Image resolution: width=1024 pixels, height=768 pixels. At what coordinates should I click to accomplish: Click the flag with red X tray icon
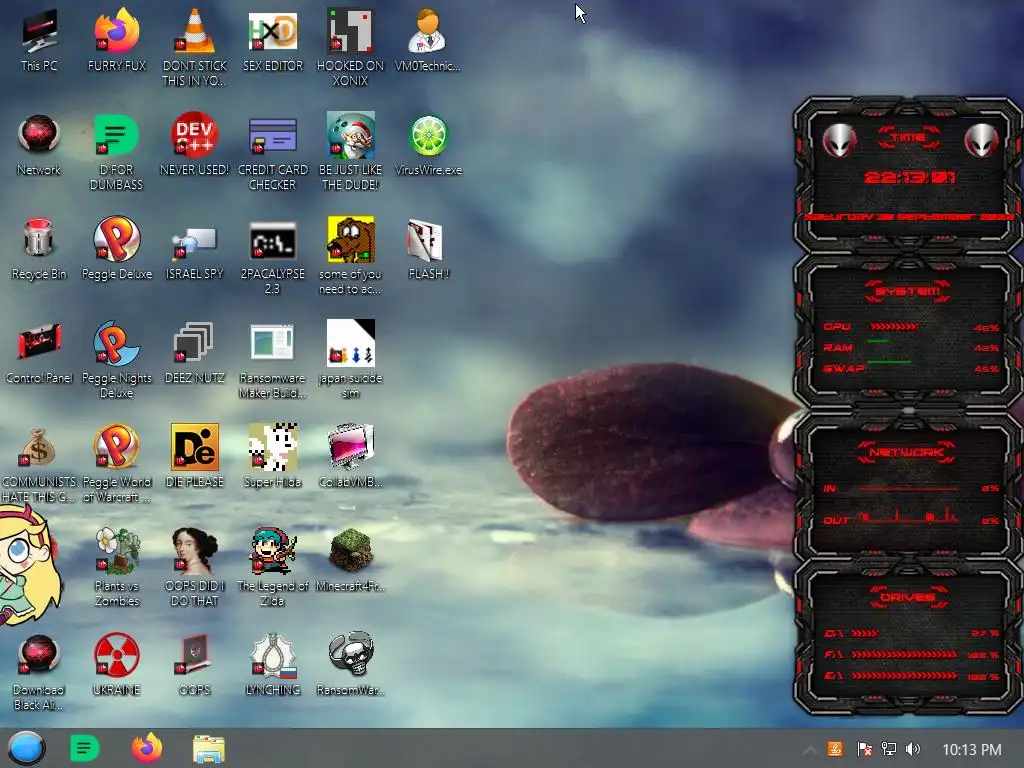coord(864,749)
